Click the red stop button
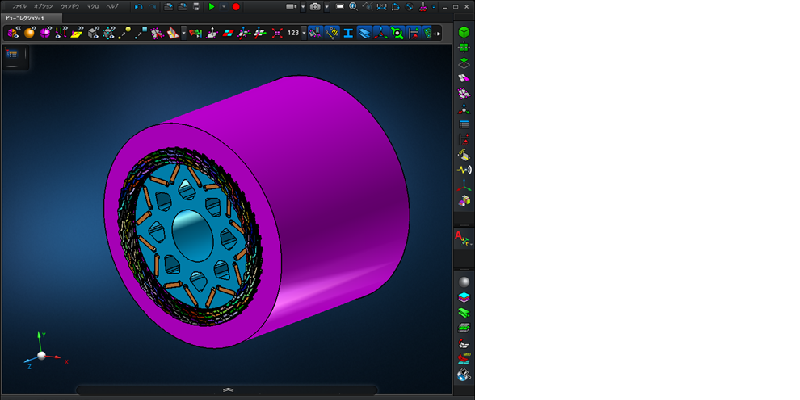Screen dimensions: 800x400 (x=236, y=6)
